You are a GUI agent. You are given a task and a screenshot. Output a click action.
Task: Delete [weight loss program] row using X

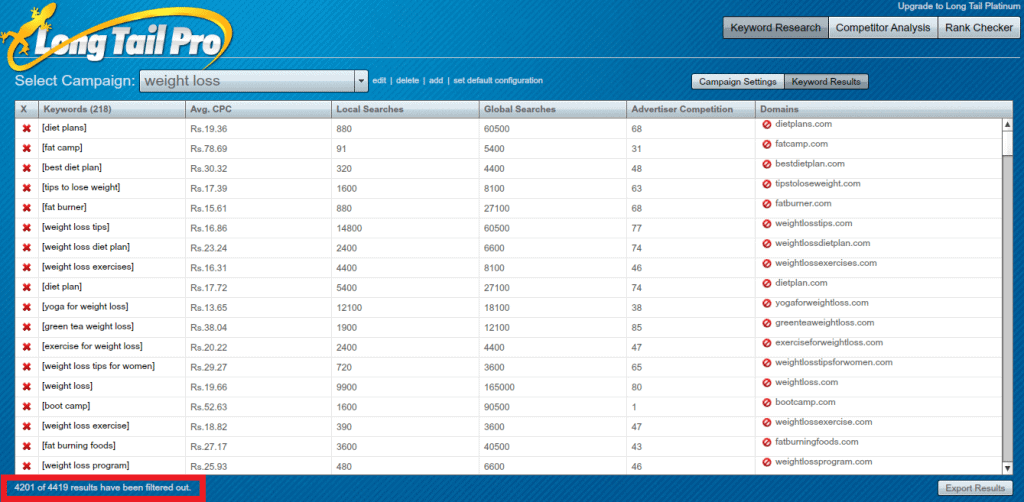coord(27,466)
